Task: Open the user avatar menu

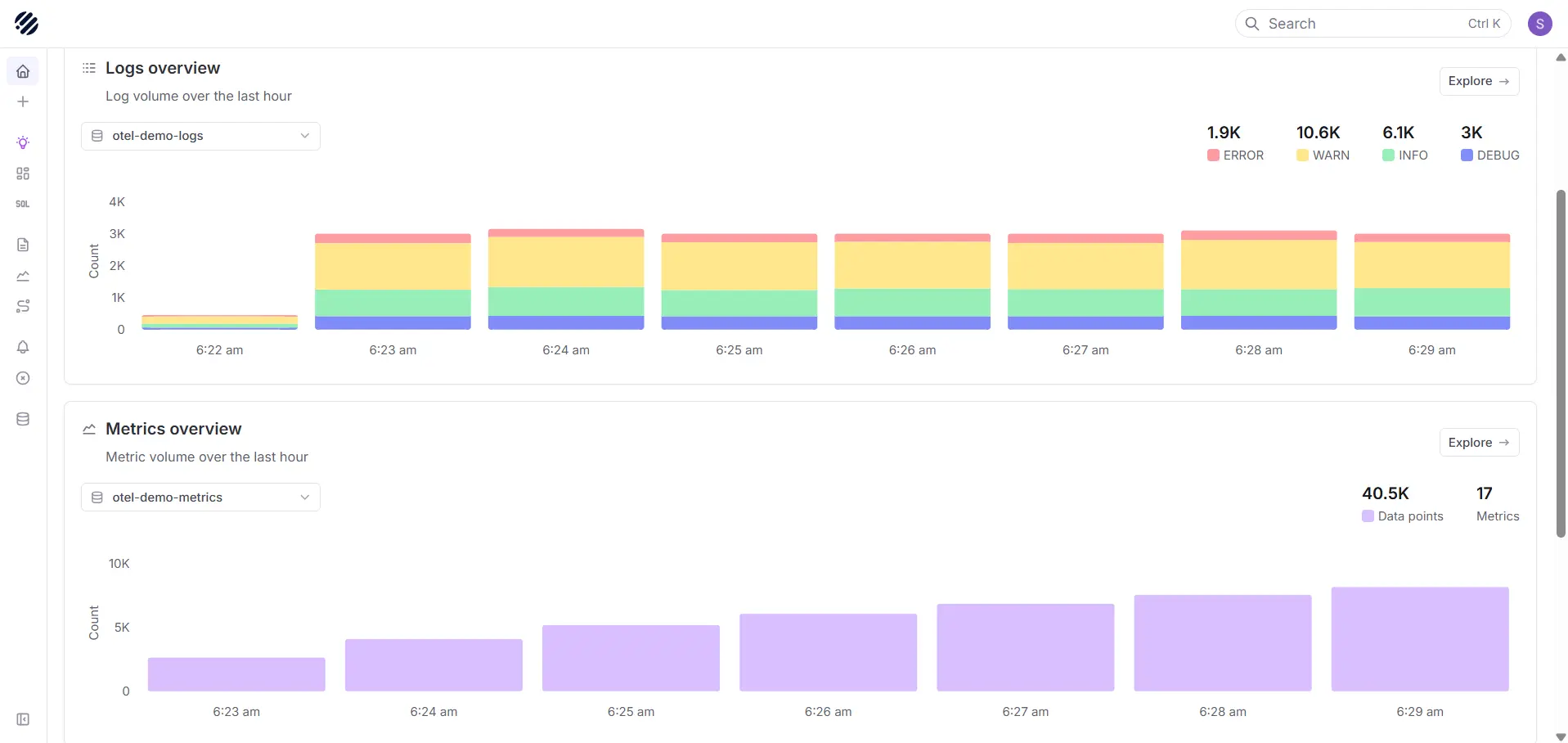Action: tap(1539, 24)
